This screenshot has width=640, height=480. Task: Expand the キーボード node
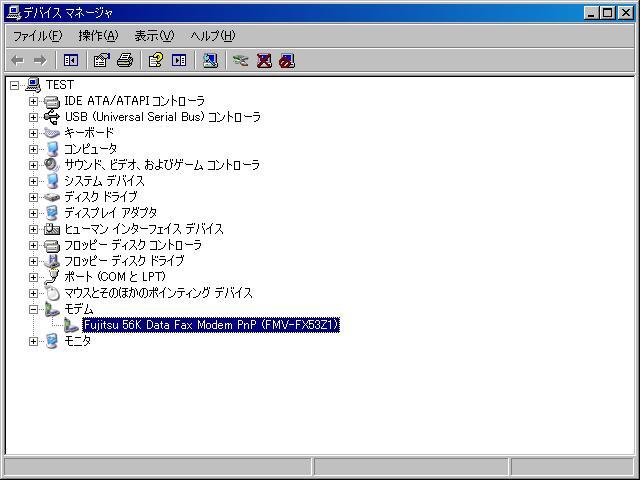click(x=33, y=133)
